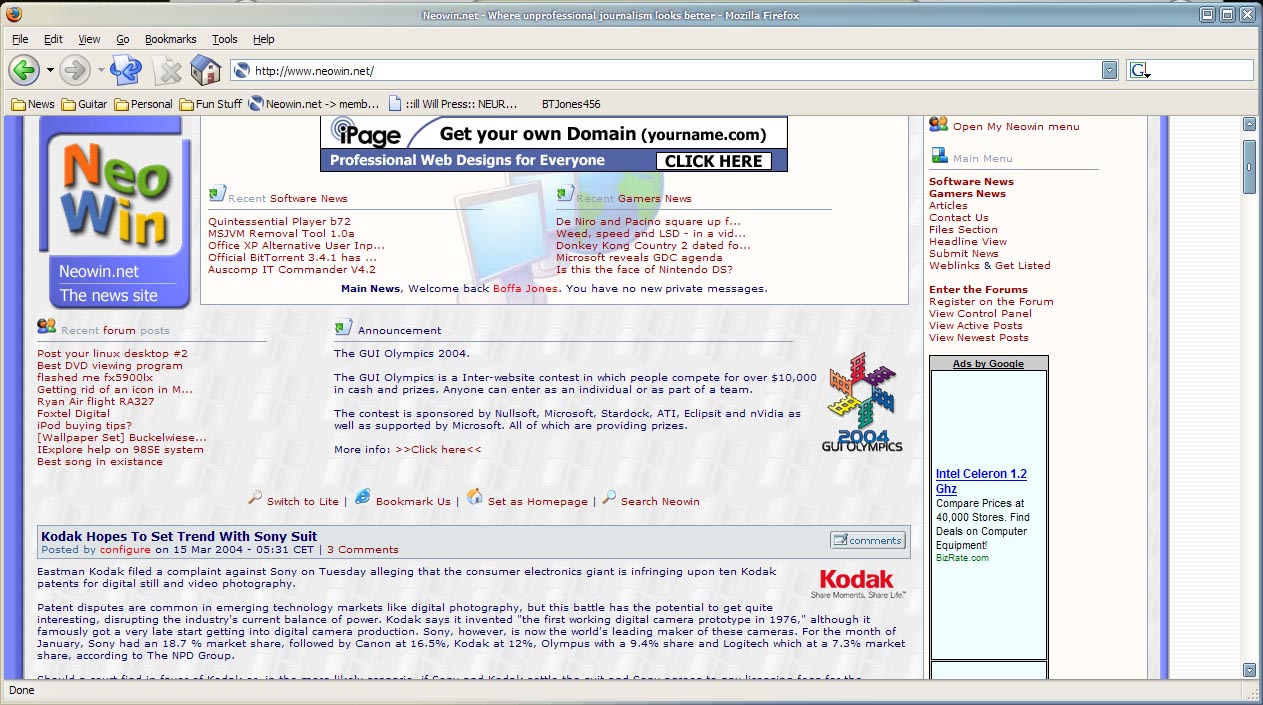Click the Stop loading icon
The image size is (1263, 705).
[x=169, y=70]
